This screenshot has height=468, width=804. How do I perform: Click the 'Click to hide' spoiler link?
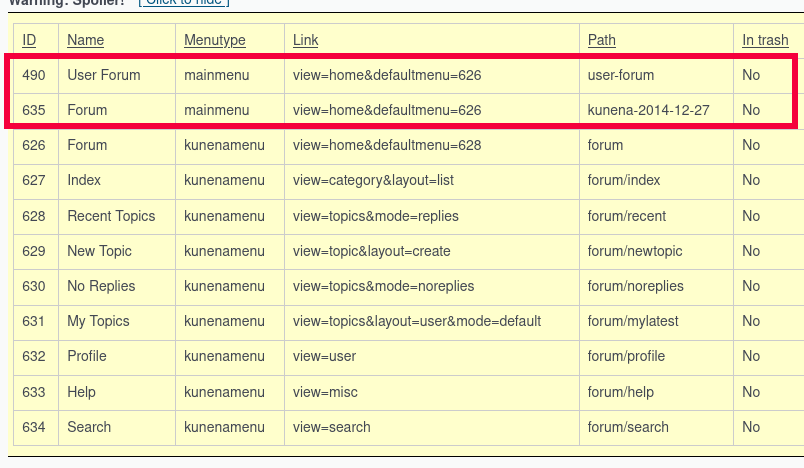coord(184,3)
